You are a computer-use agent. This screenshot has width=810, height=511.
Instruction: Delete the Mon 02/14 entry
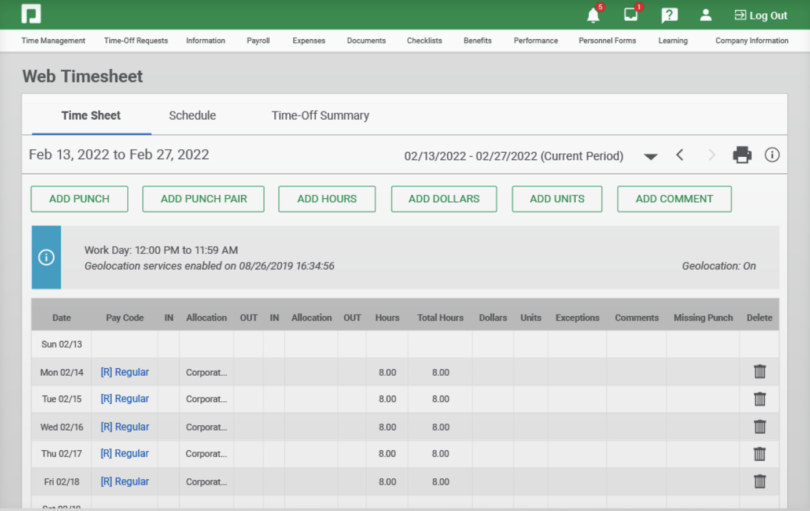tap(759, 372)
